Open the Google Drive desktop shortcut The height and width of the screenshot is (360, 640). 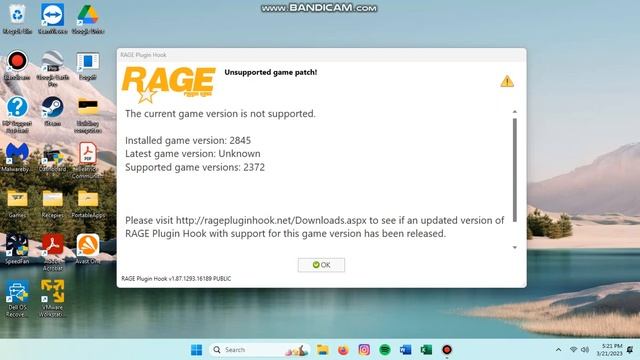point(88,19)
